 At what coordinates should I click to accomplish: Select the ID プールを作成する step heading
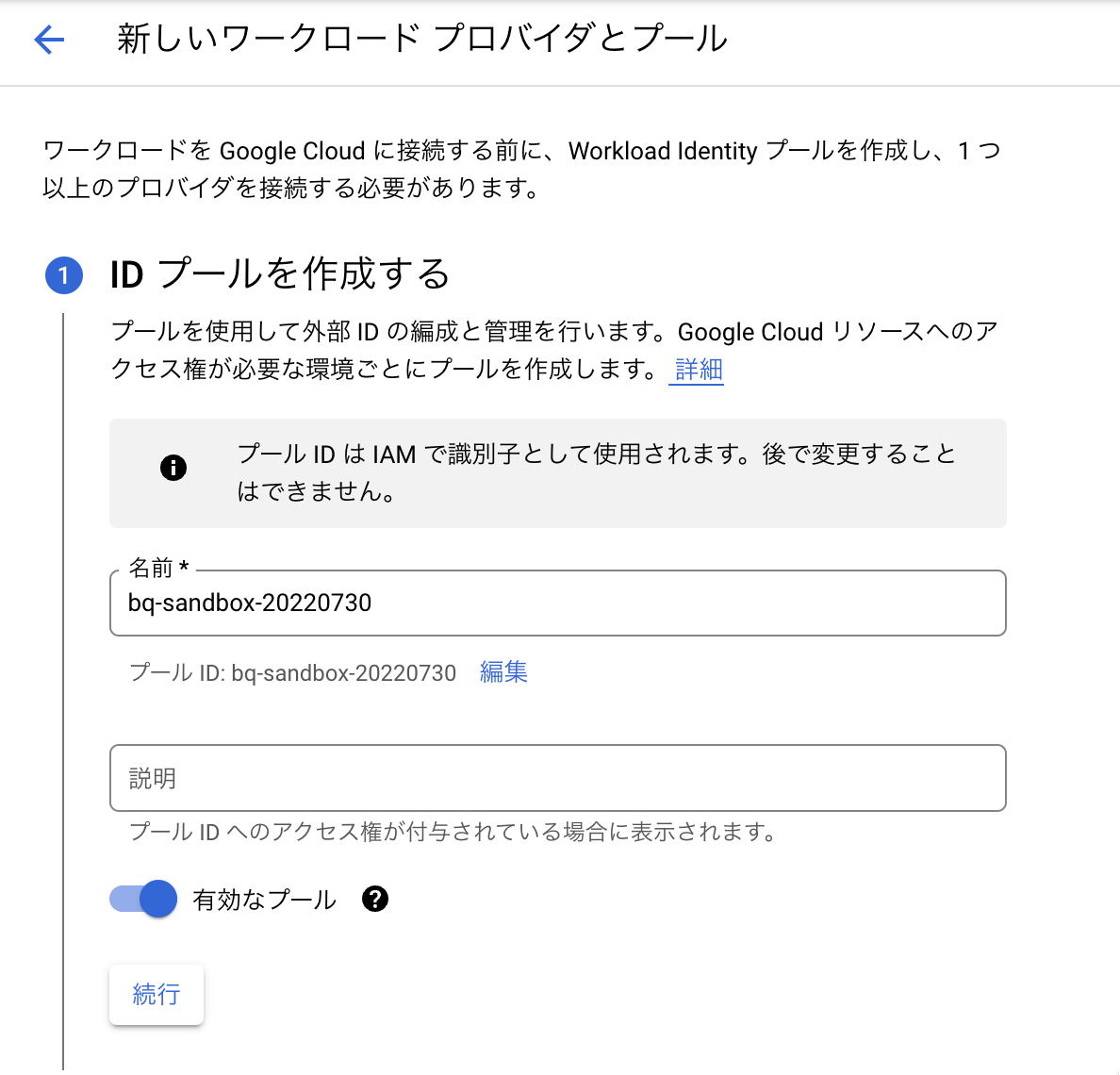[x=280, y=274]
